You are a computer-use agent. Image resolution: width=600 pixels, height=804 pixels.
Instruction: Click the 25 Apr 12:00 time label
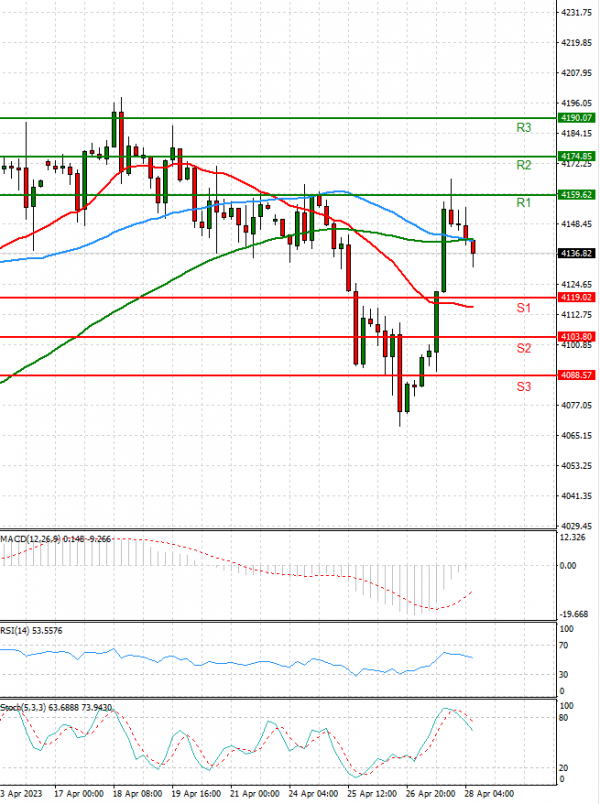[x=372, y=794]
